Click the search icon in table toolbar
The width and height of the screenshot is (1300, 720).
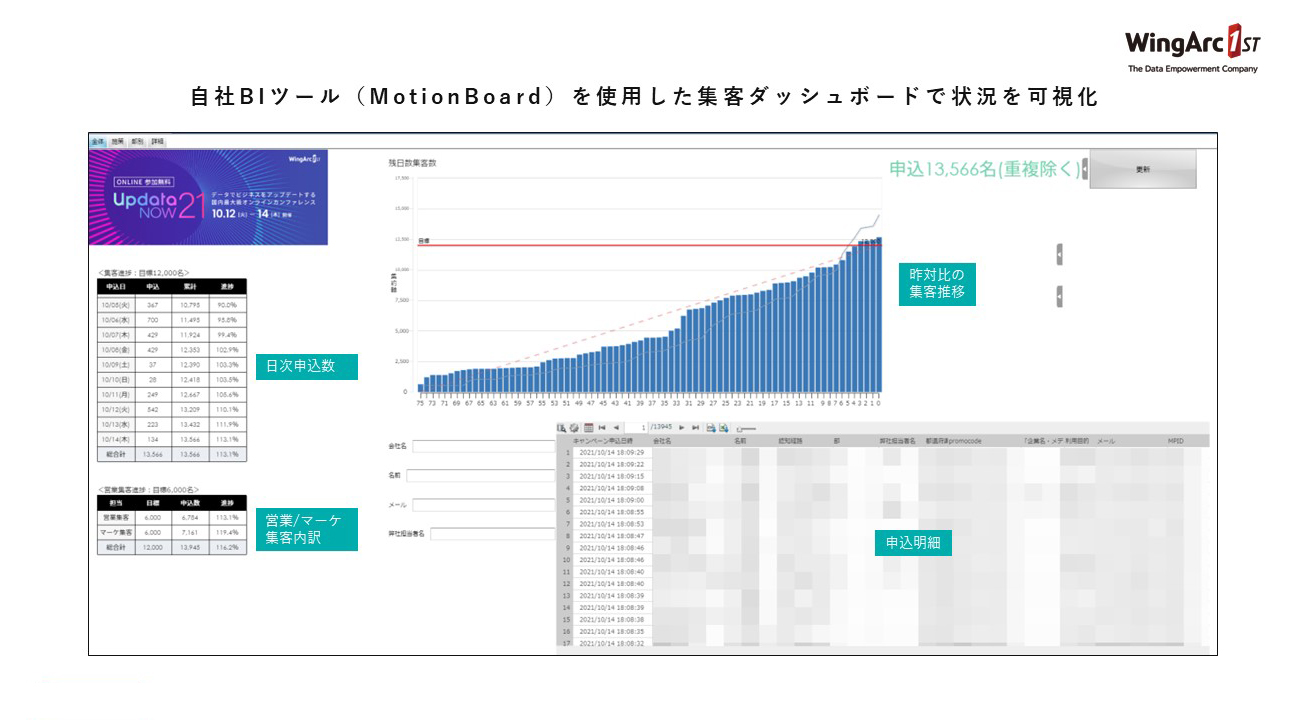562,428
